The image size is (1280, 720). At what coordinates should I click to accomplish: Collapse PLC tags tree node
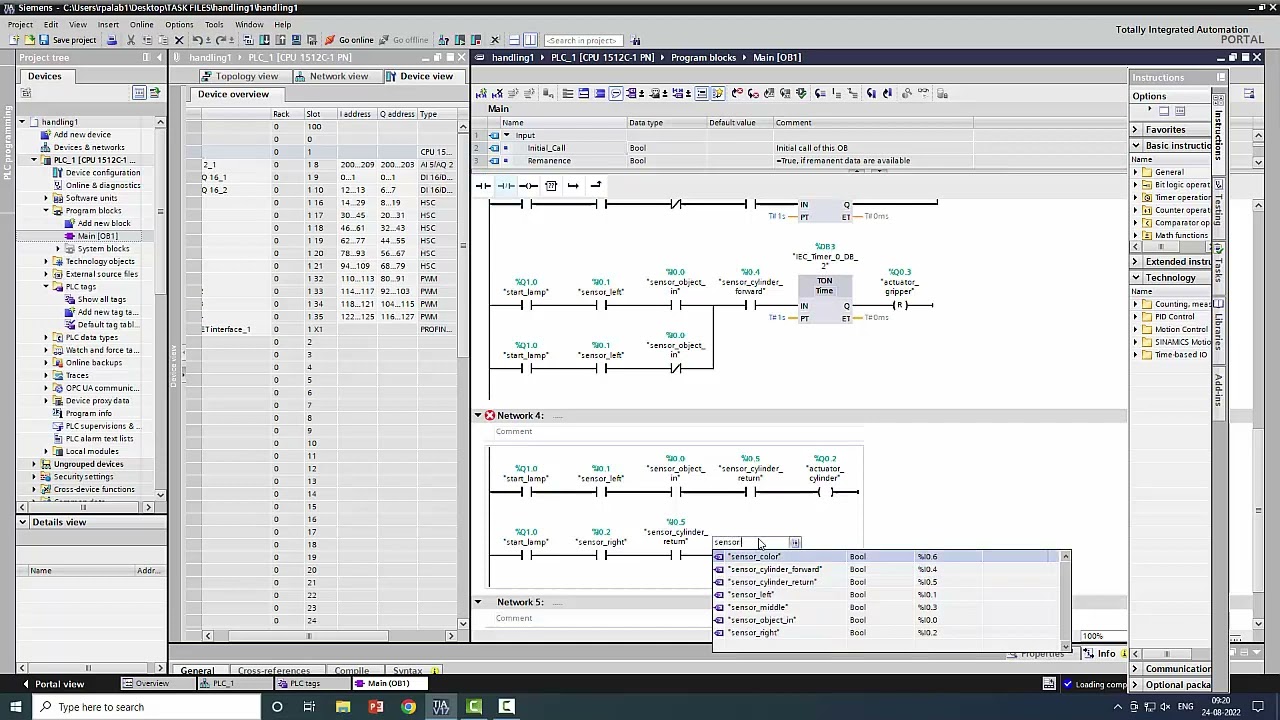46,287
